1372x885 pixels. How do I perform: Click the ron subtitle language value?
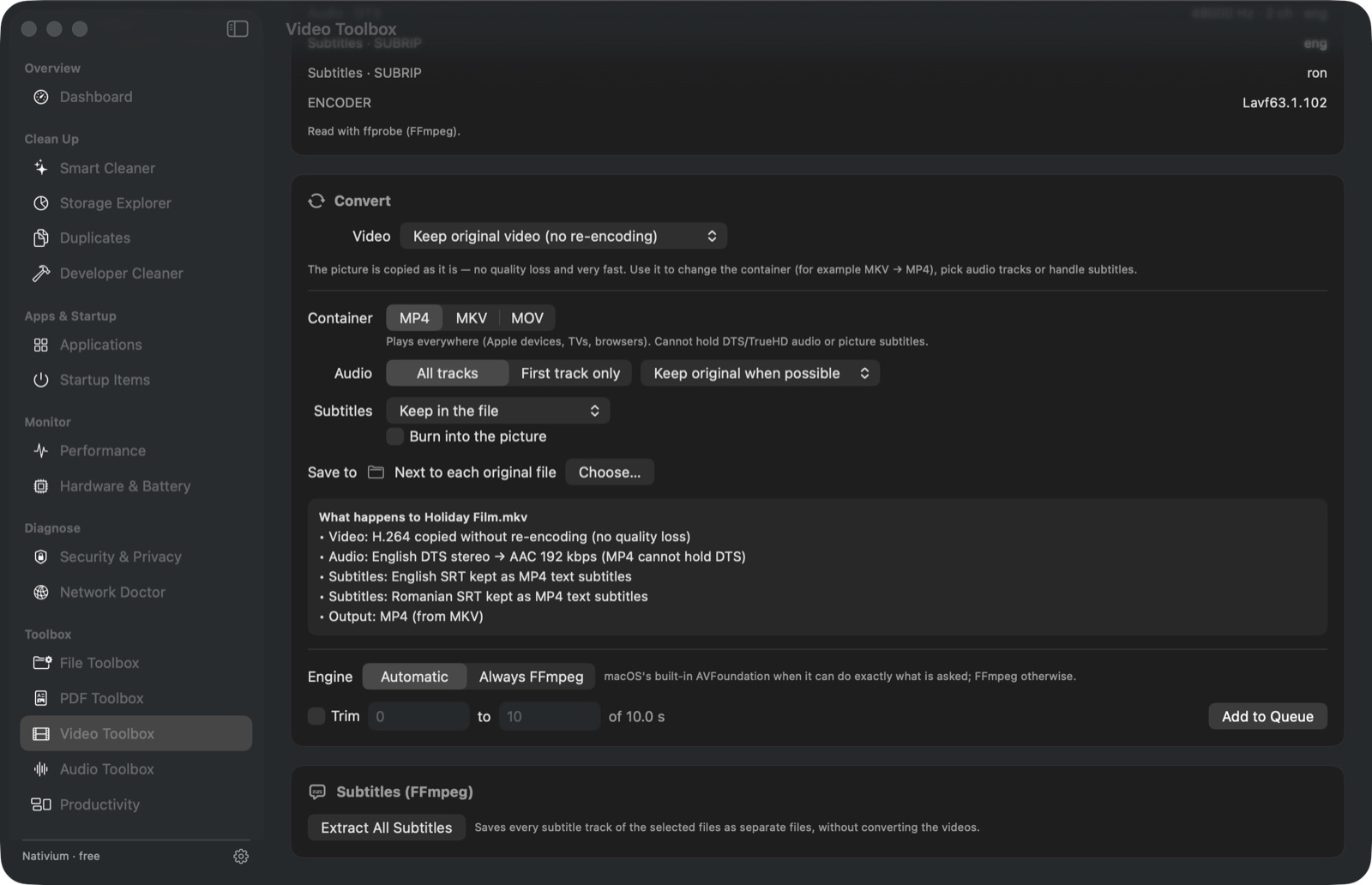1317,73
